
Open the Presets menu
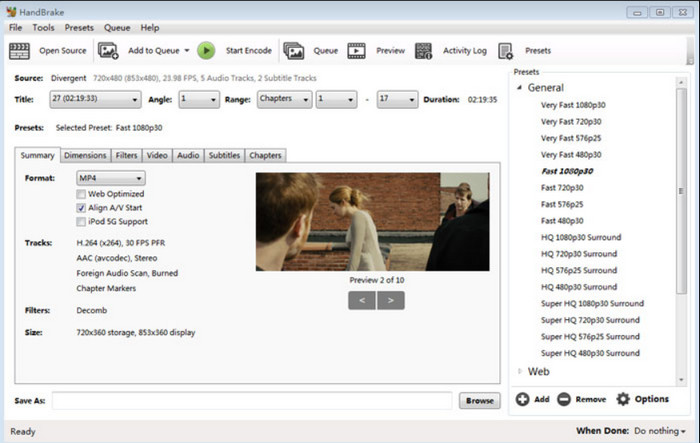pyautogui.click(x=79, y=28)
